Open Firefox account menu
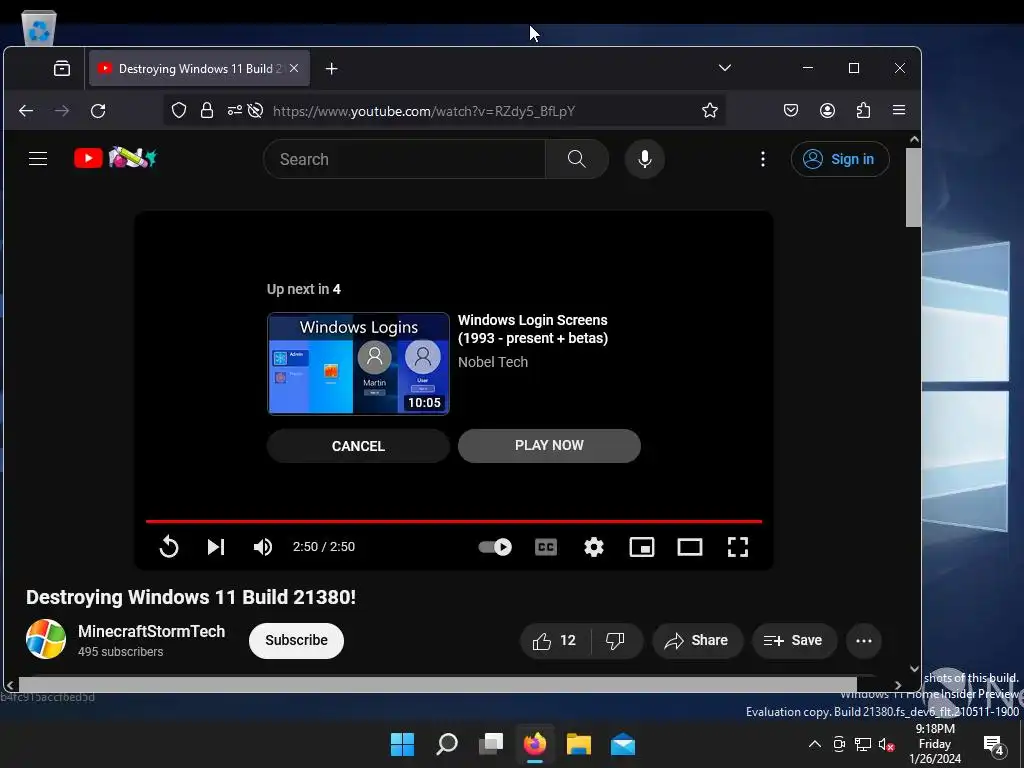Image resolution: width=1024 pixels, height=768 pixels. [827, 110]
